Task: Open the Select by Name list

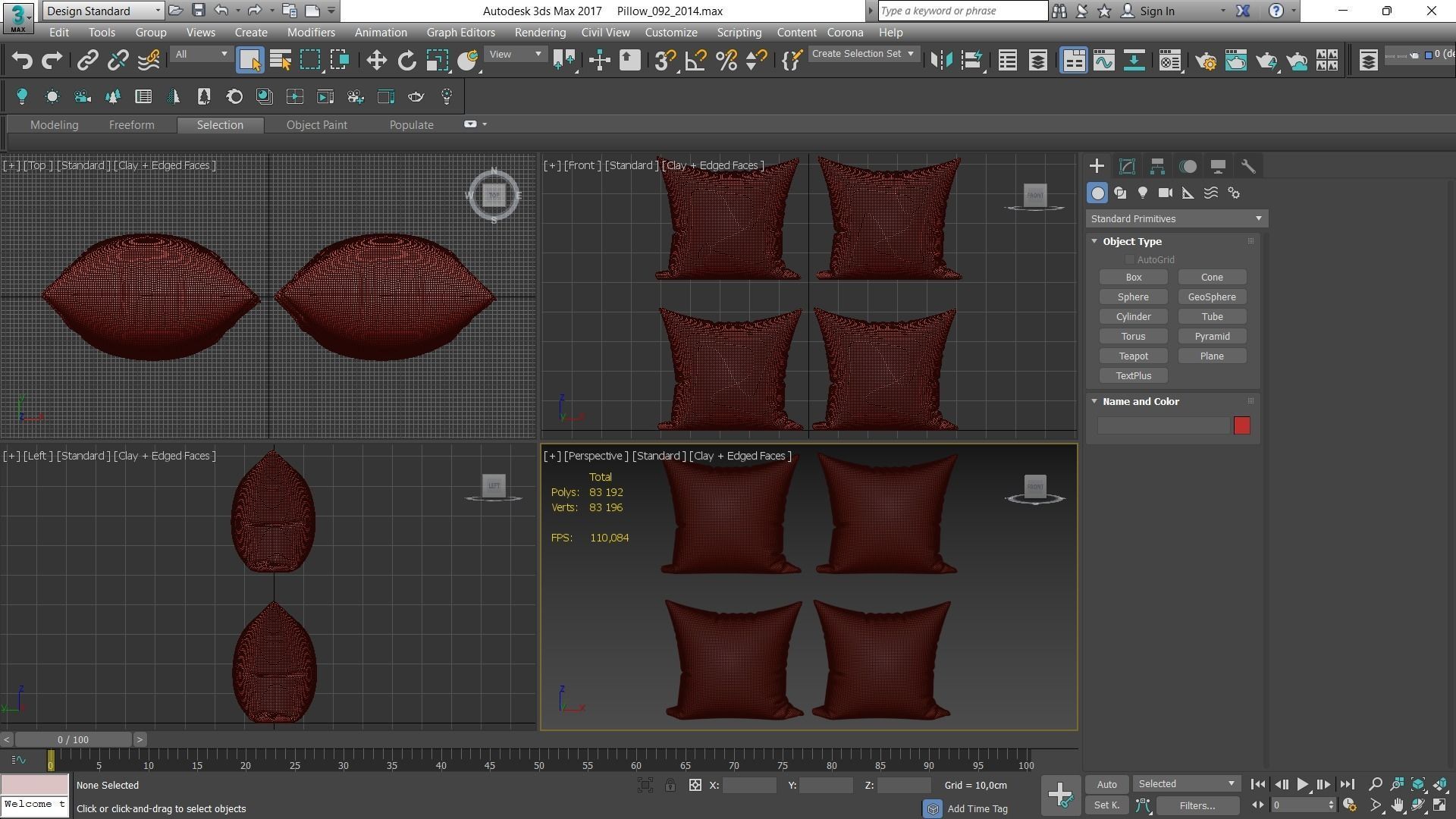Action: click(x=280, y=61)
